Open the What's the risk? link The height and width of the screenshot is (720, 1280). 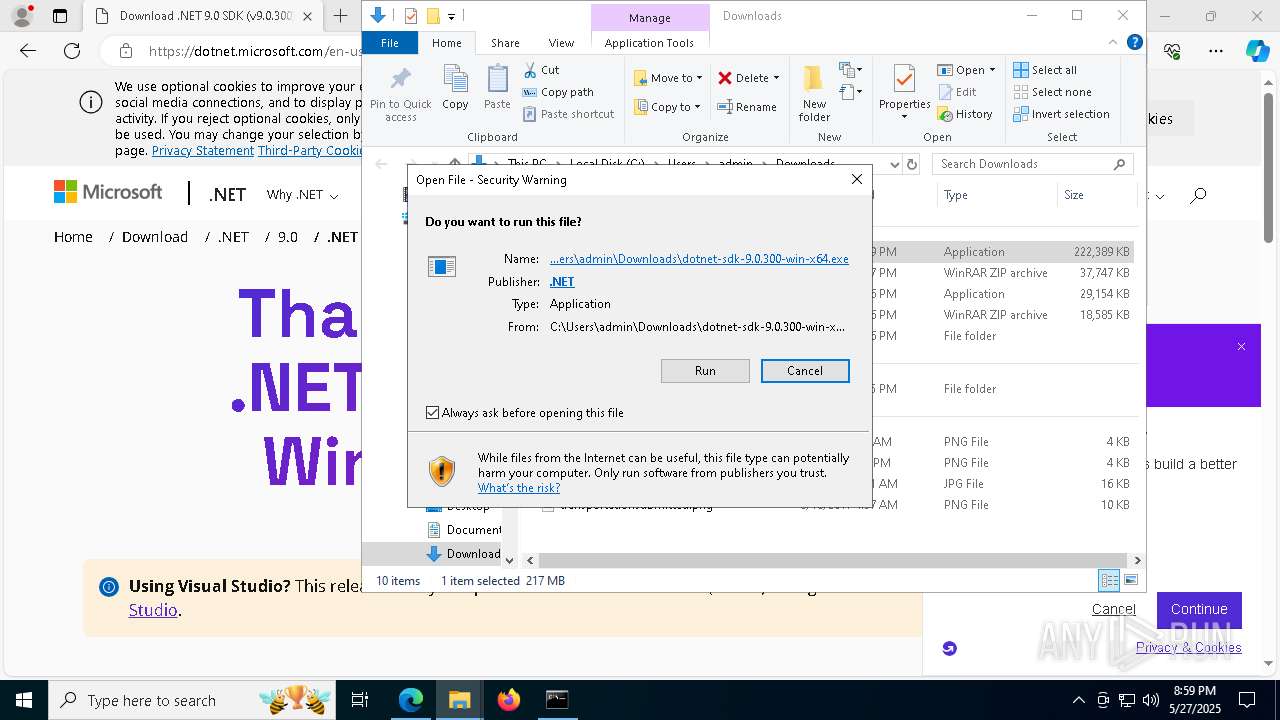coord(519,488)
